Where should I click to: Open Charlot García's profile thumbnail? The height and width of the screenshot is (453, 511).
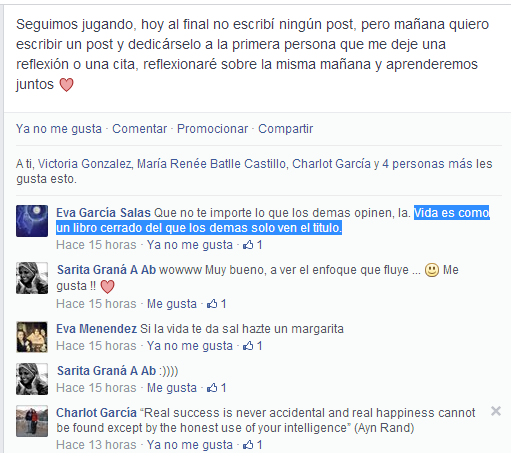(x=32, y=421)
